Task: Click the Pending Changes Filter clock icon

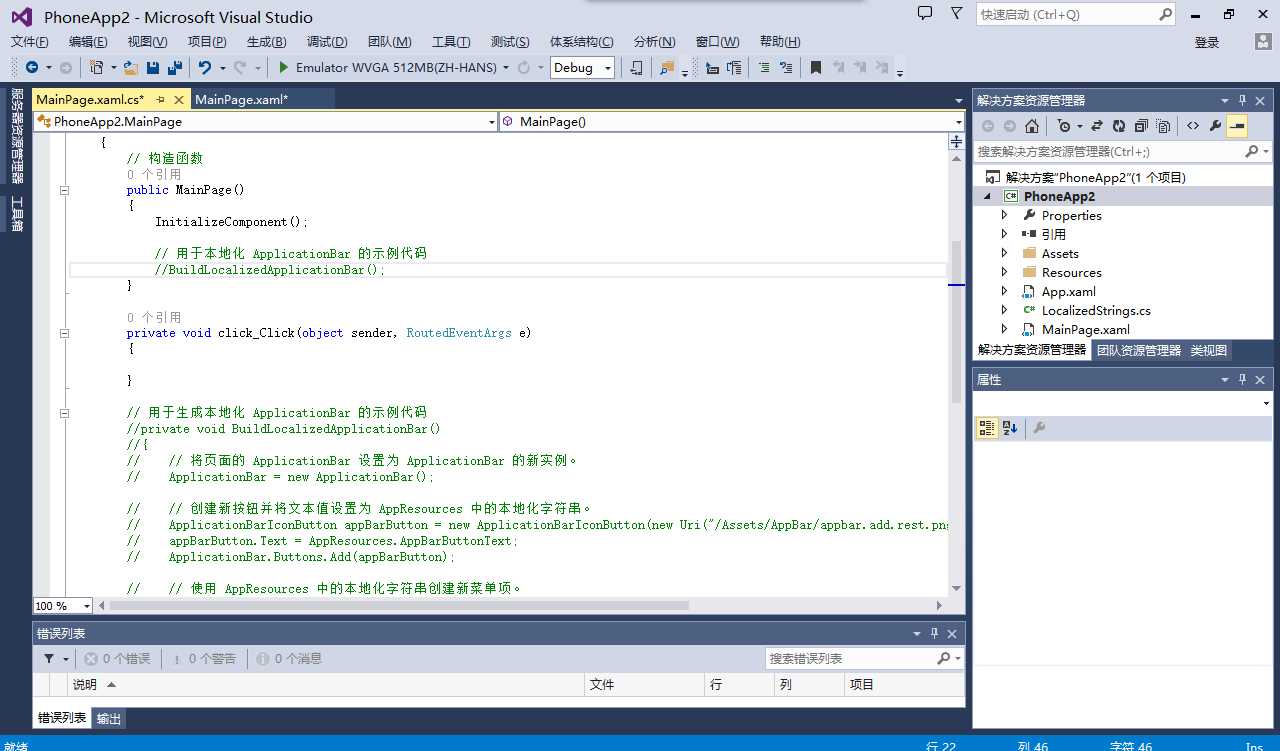Action: [x=1064, y=126]
